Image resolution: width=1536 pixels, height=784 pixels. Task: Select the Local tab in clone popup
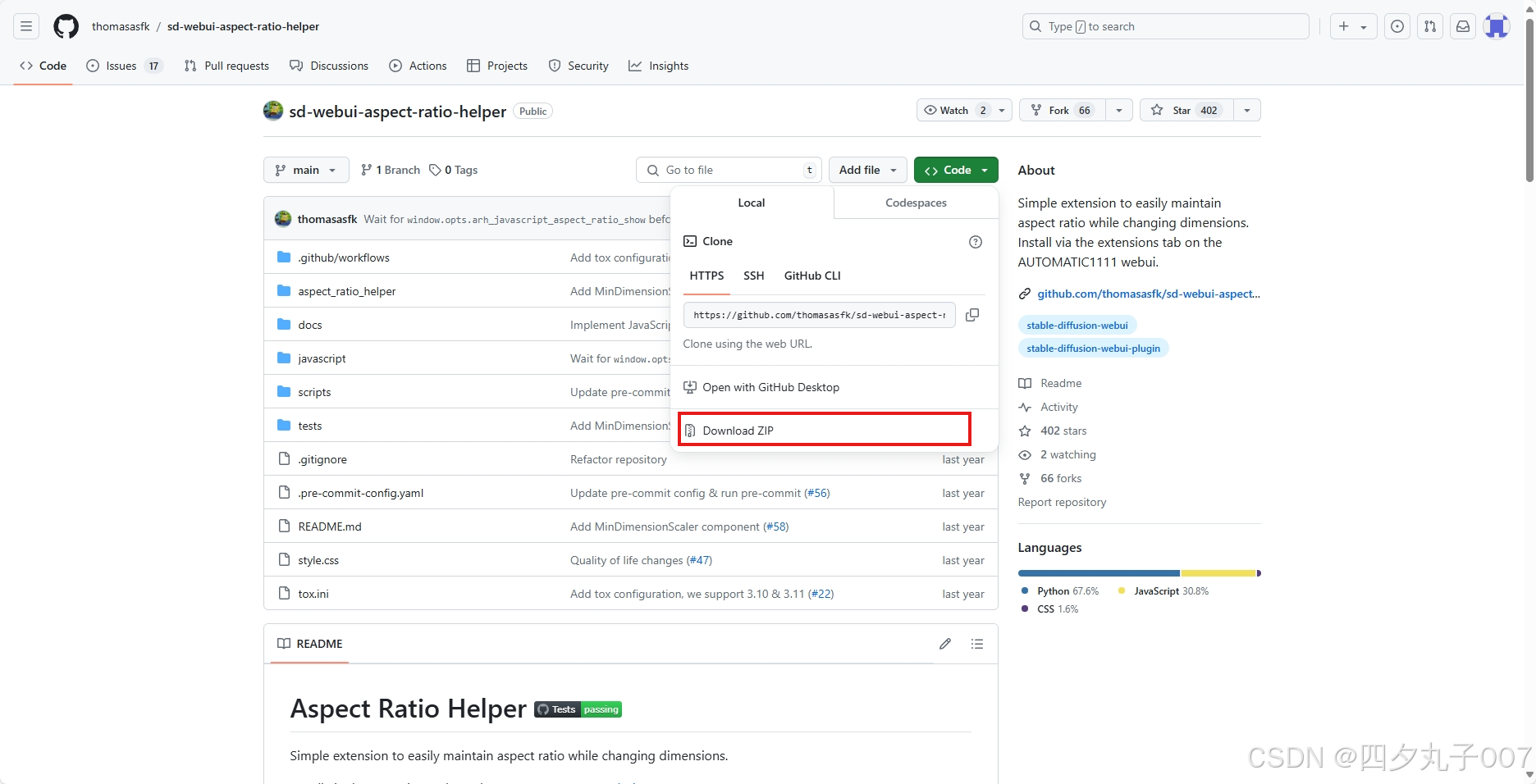pyautogui.click(x=752, y=203)
